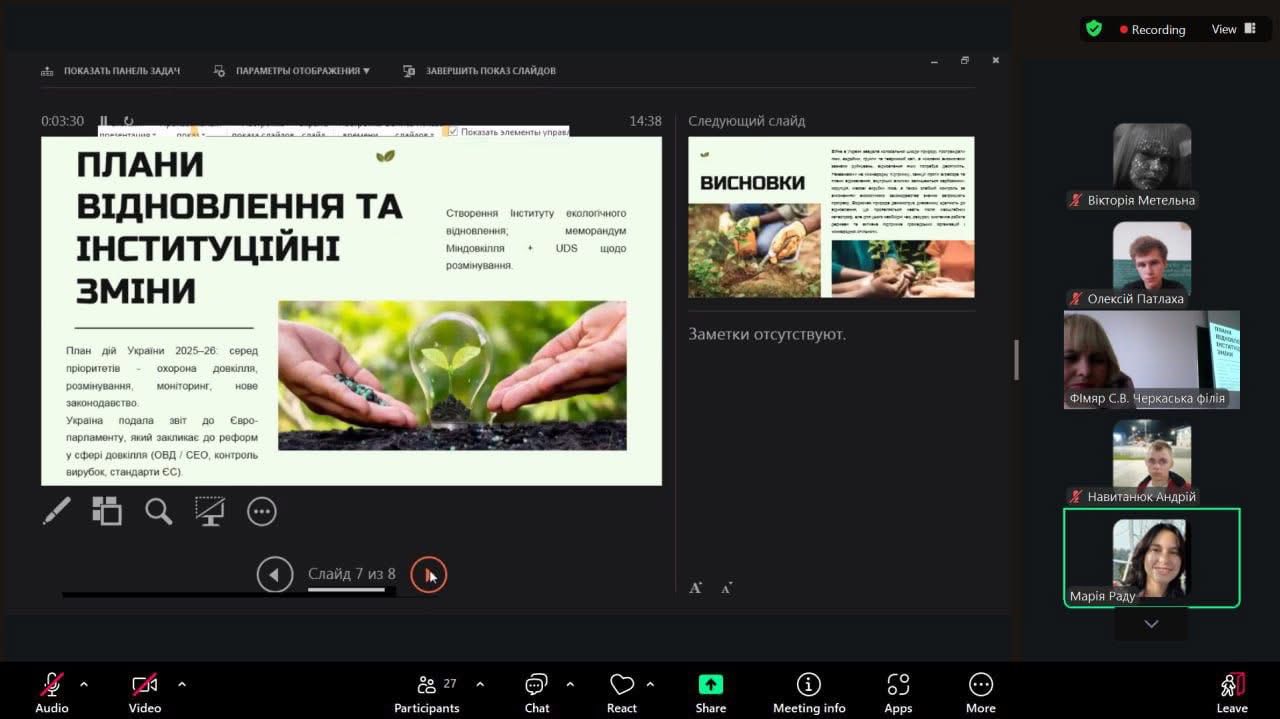Click the Висновки next slide thumbnail
This screenshot has width=1280, height=719.
point(831,217)
